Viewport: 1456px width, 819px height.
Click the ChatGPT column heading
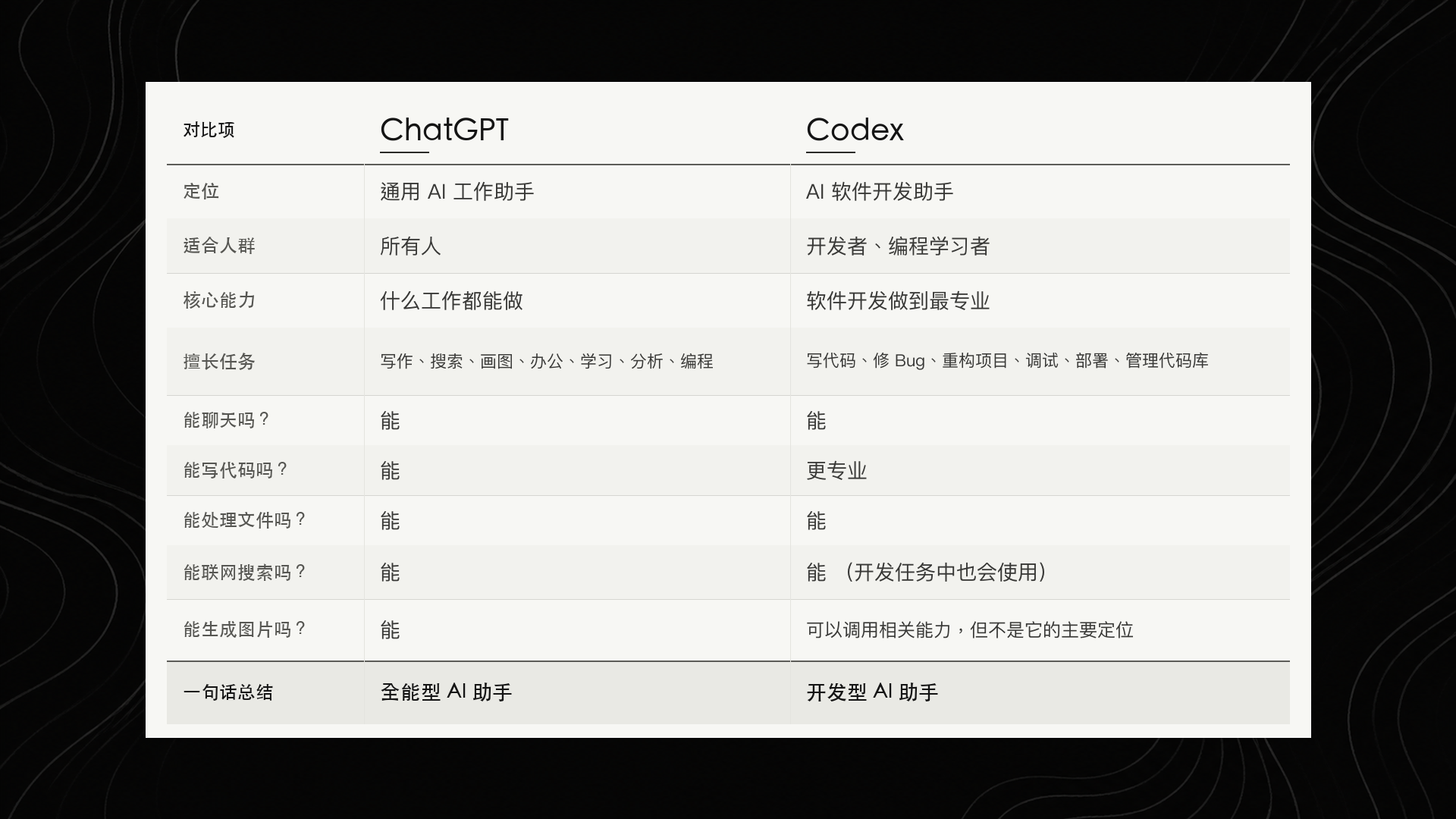click(444, 130)
